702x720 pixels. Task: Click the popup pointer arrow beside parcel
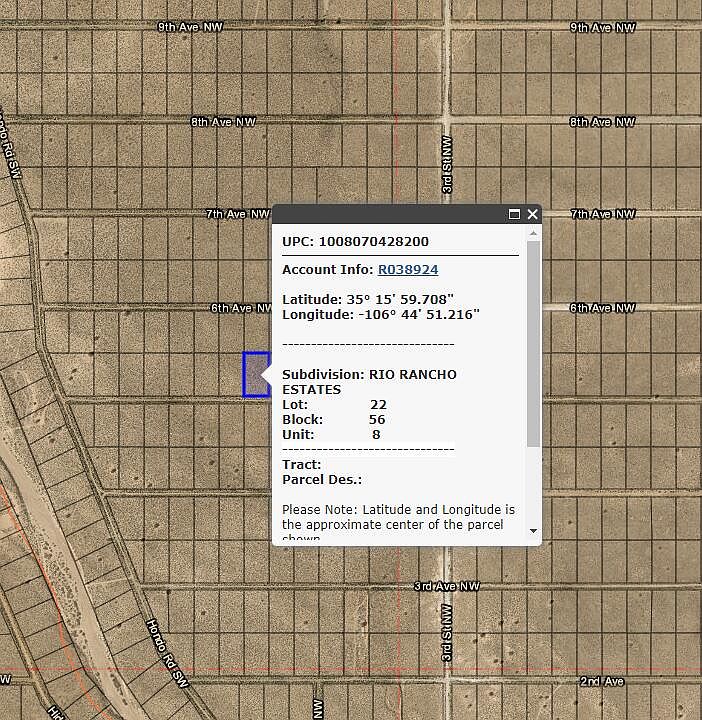point(267,376)
